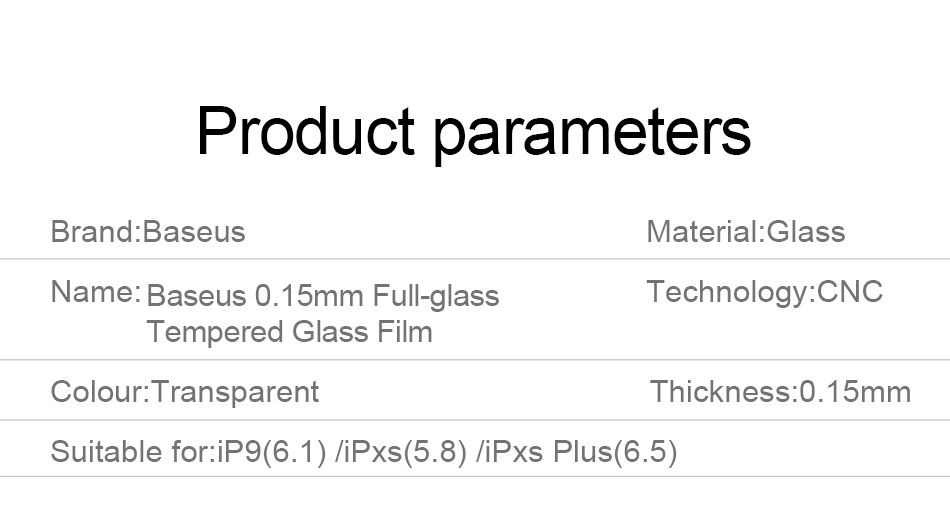Select the Technology label

click(729, 292)
